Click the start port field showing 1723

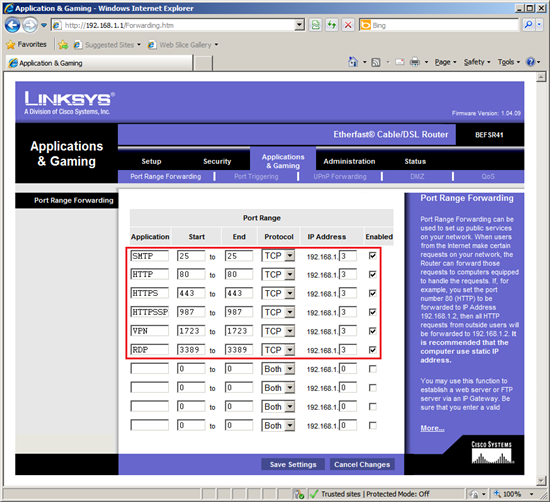(191, 331)
